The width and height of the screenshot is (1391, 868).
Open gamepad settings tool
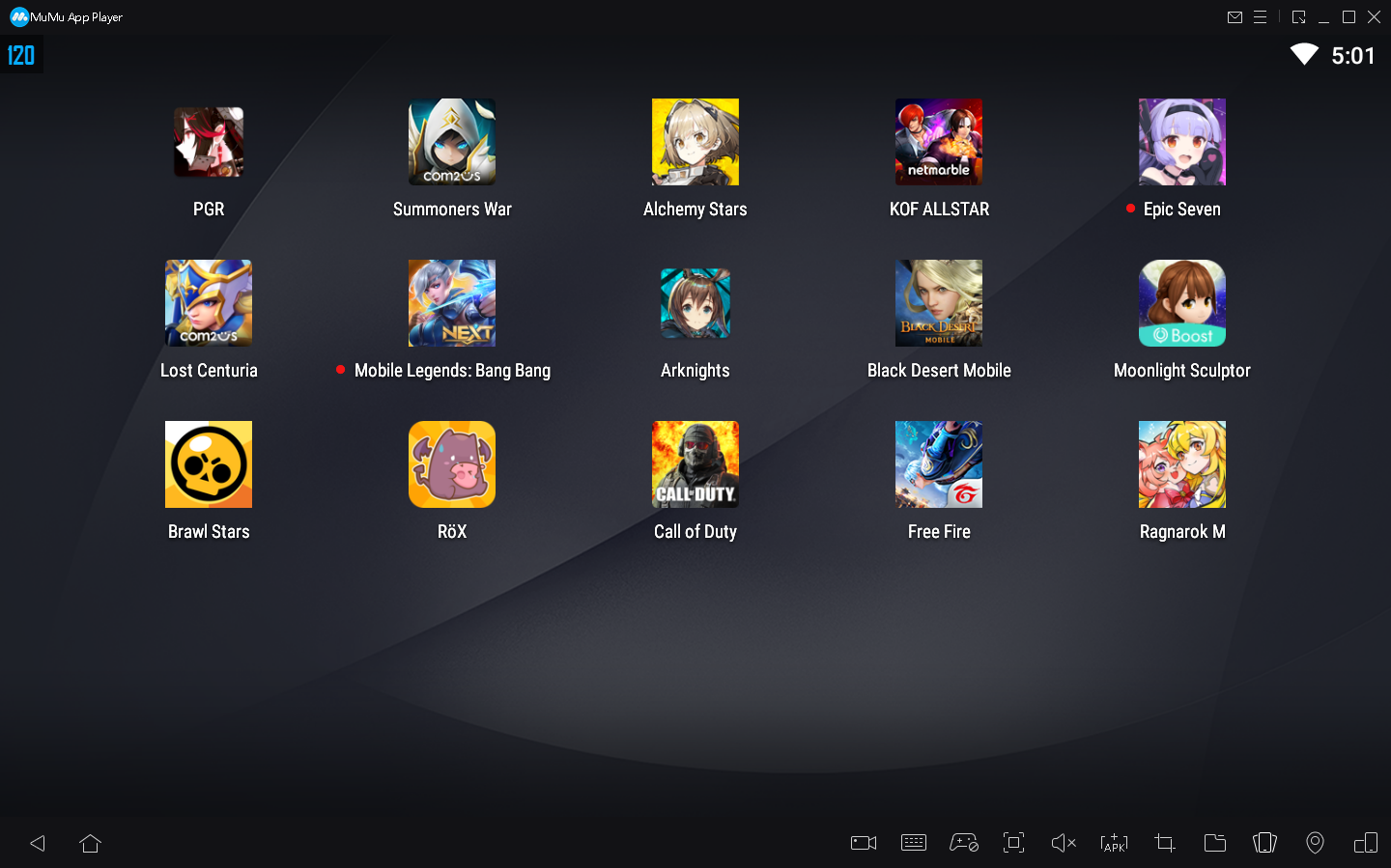pyautogui.click(x=964, y=843)
